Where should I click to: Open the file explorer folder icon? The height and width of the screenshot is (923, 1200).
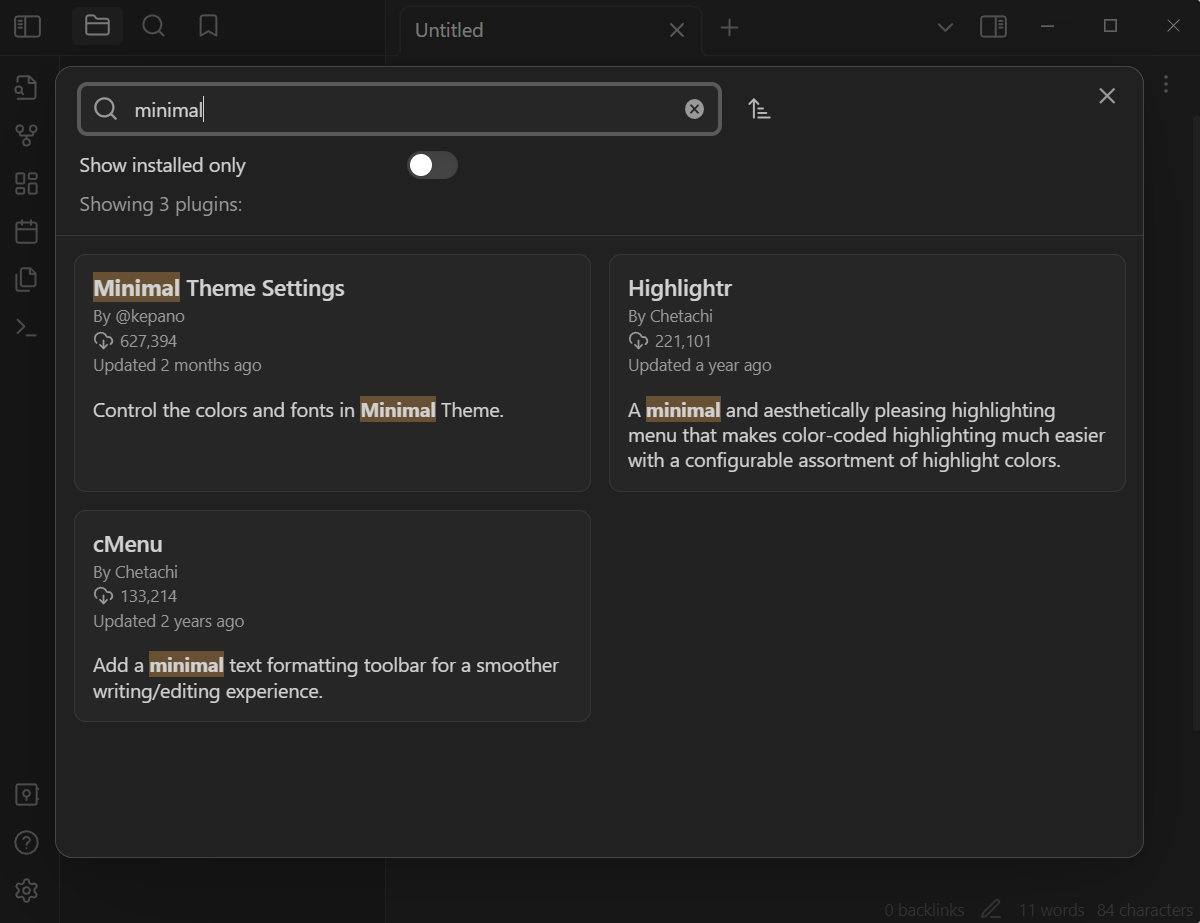97,26
